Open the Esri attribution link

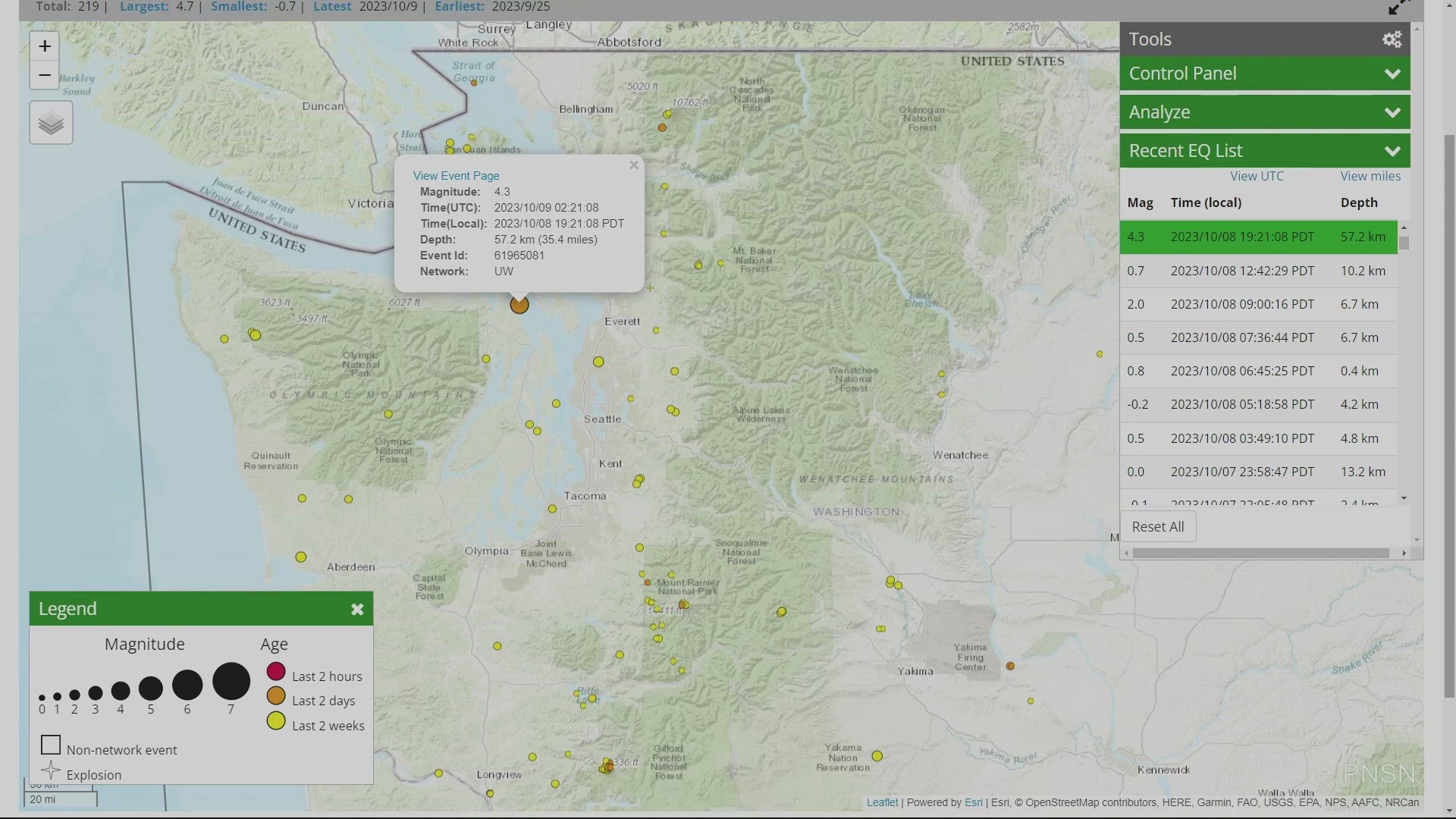[974, 802]
